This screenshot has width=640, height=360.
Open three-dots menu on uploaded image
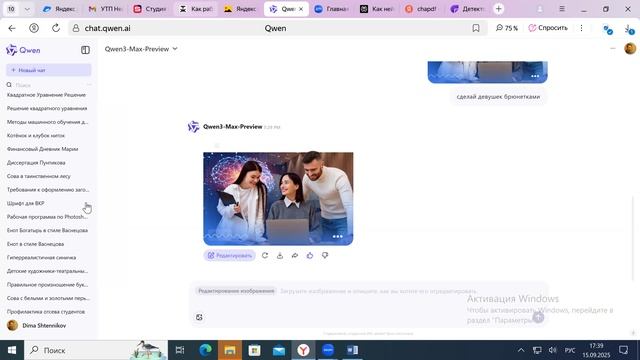click(x=535, y=76)
